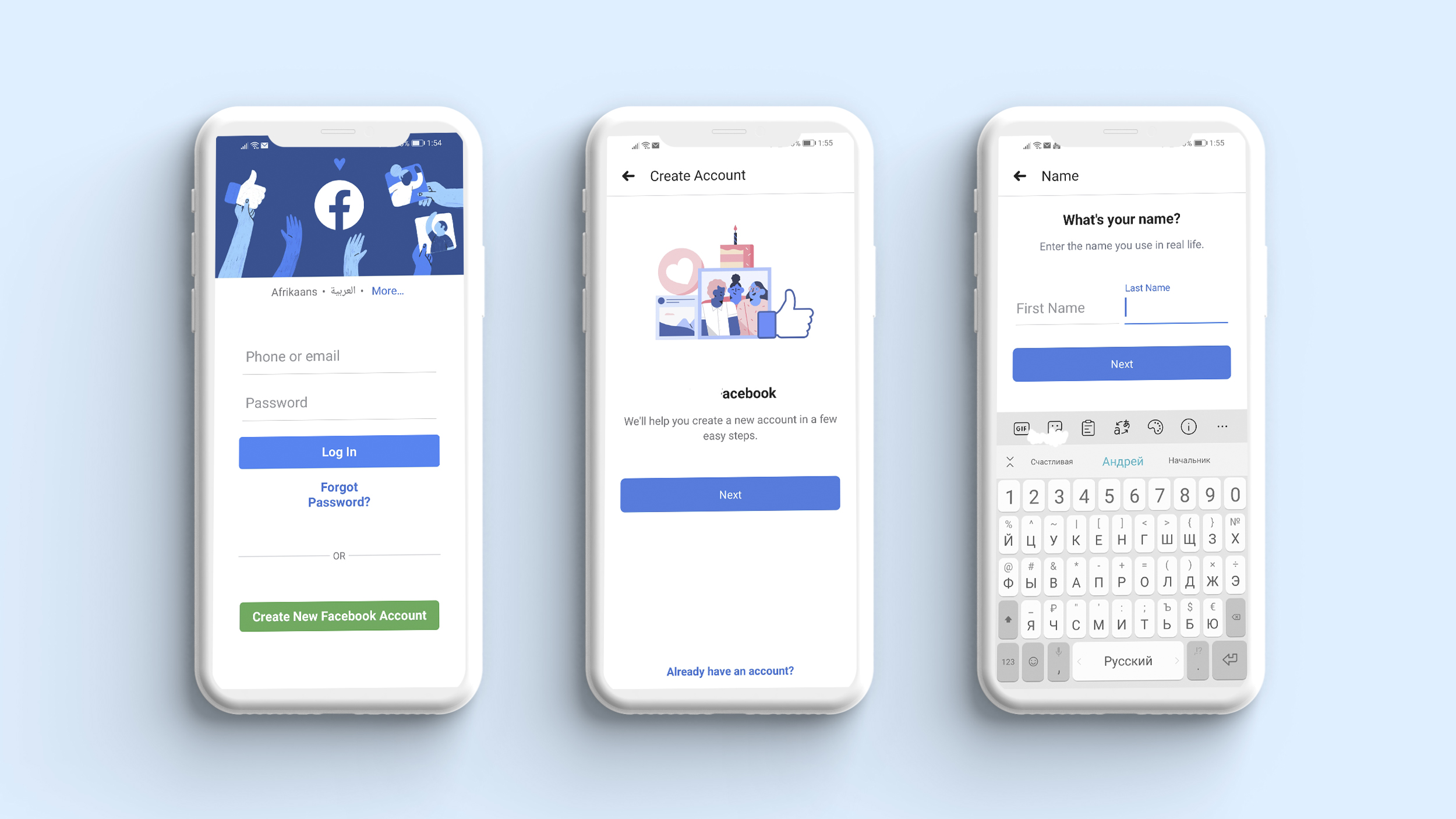Image resolution: width=1456 pixels, height=819 pixels.
Task: Tap the info keyboard icon
Action: click(x=1189, y=427)
